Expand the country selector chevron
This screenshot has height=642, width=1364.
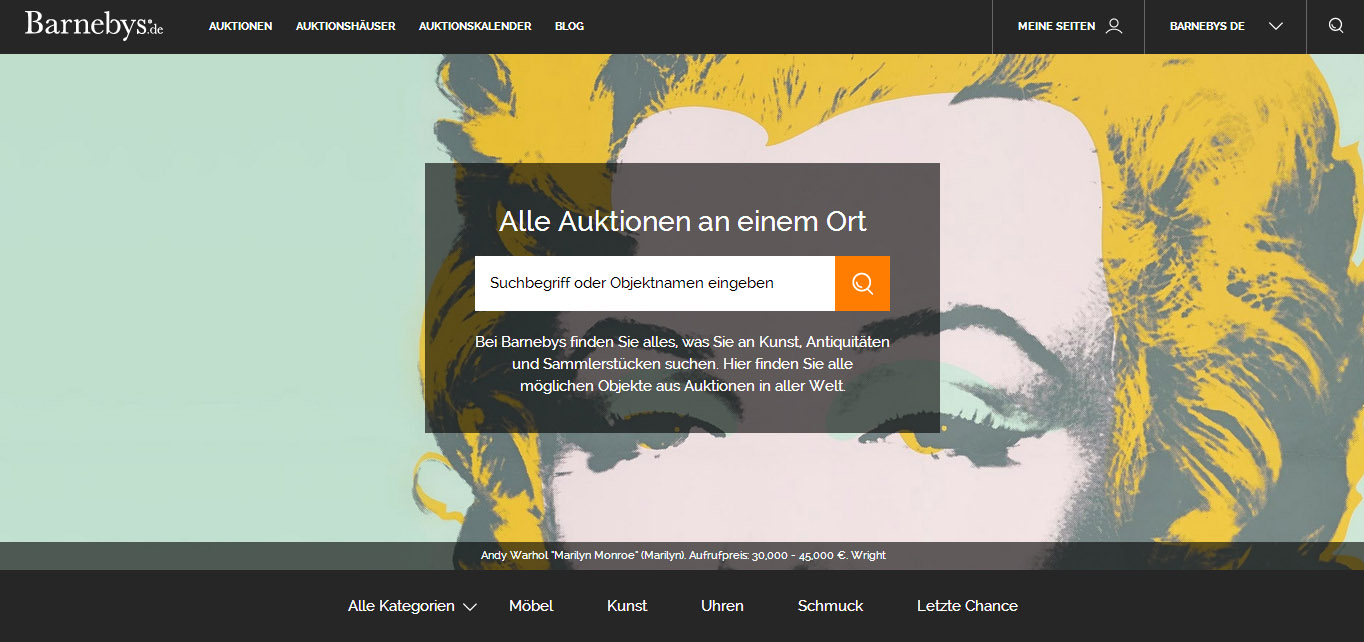pos(1275,27)
